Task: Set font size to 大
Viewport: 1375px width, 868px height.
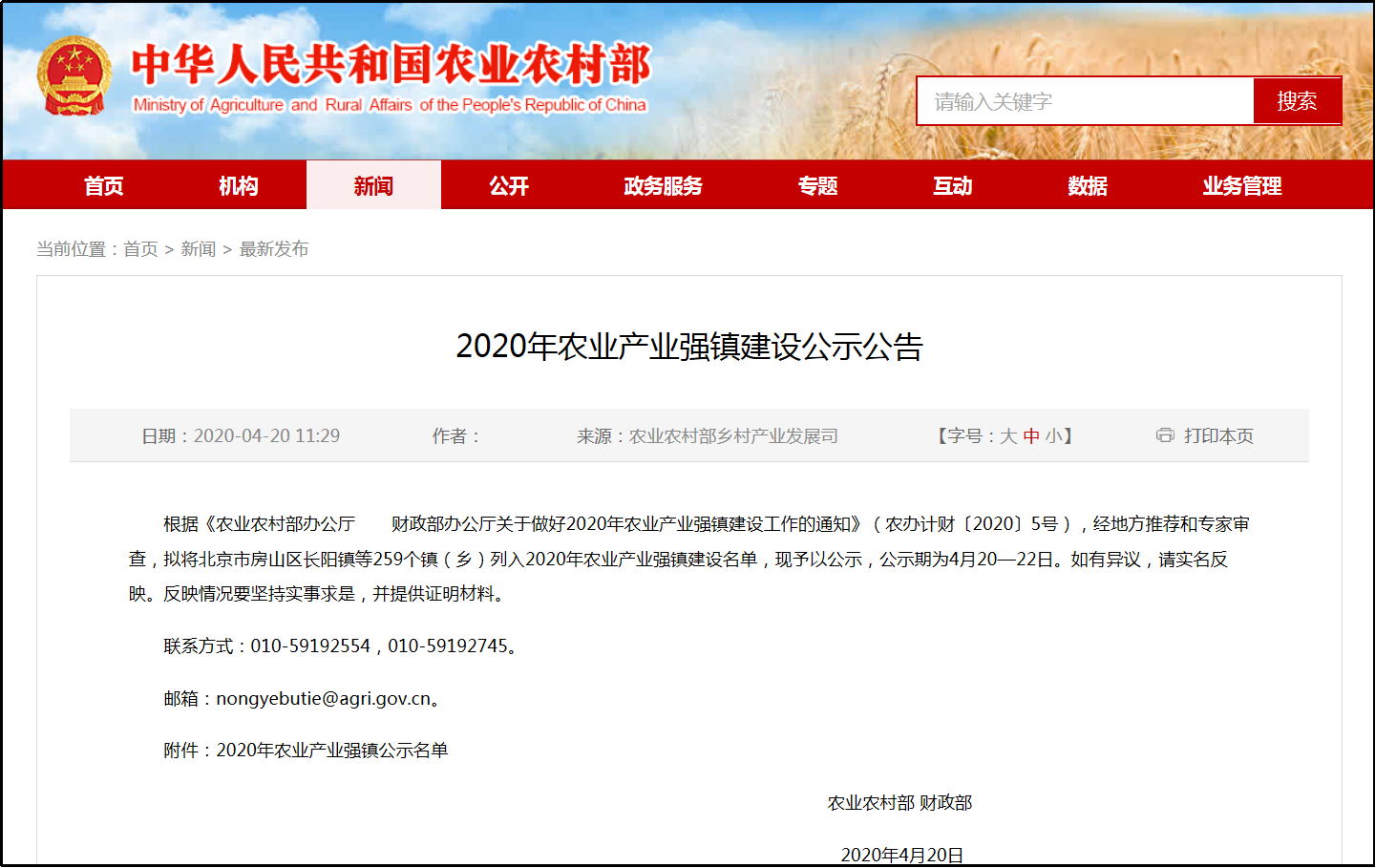Action: point(1008,436)
